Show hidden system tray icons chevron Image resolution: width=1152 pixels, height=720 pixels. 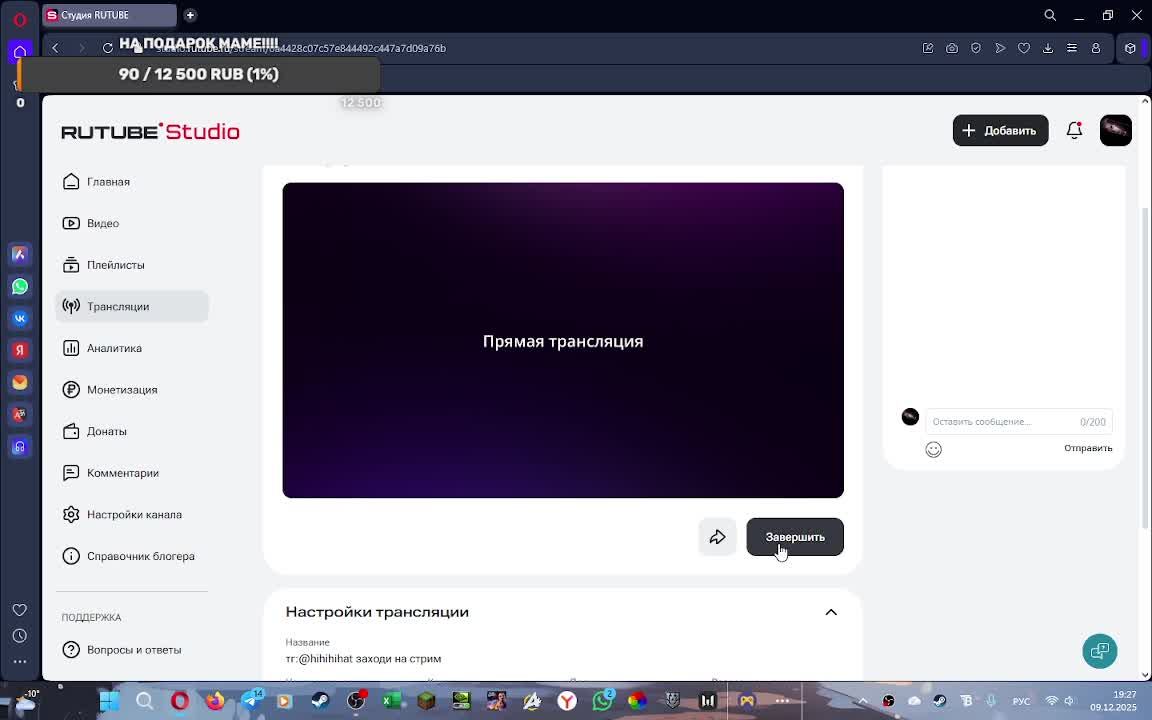(x=863, y=701)
